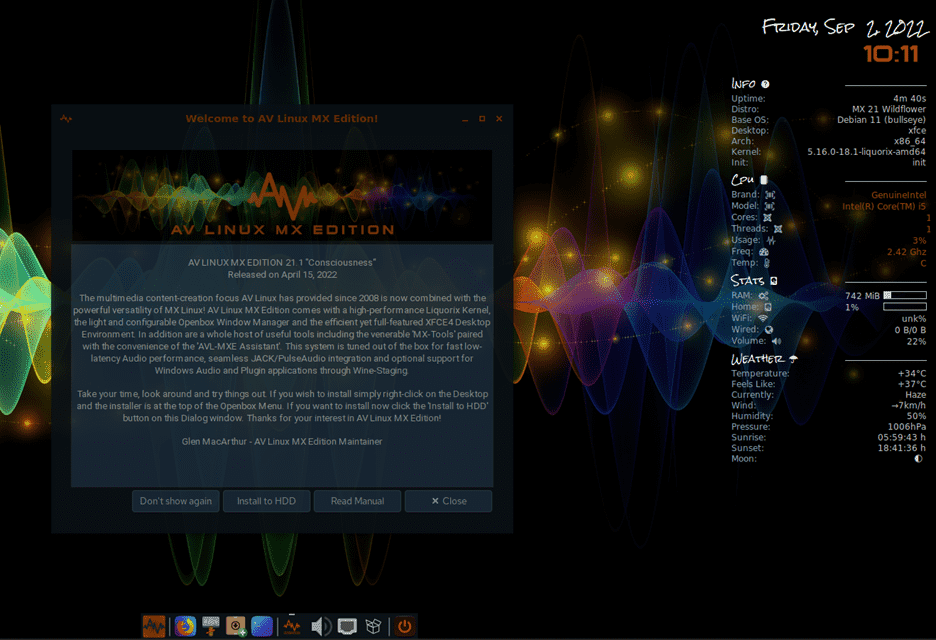936x640 pixels.
Task: Click the Home disk usage bar
Action: 905,307
